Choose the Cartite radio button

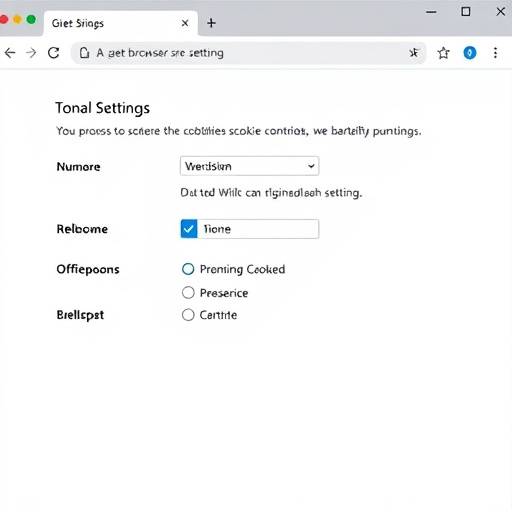point(188,314)
